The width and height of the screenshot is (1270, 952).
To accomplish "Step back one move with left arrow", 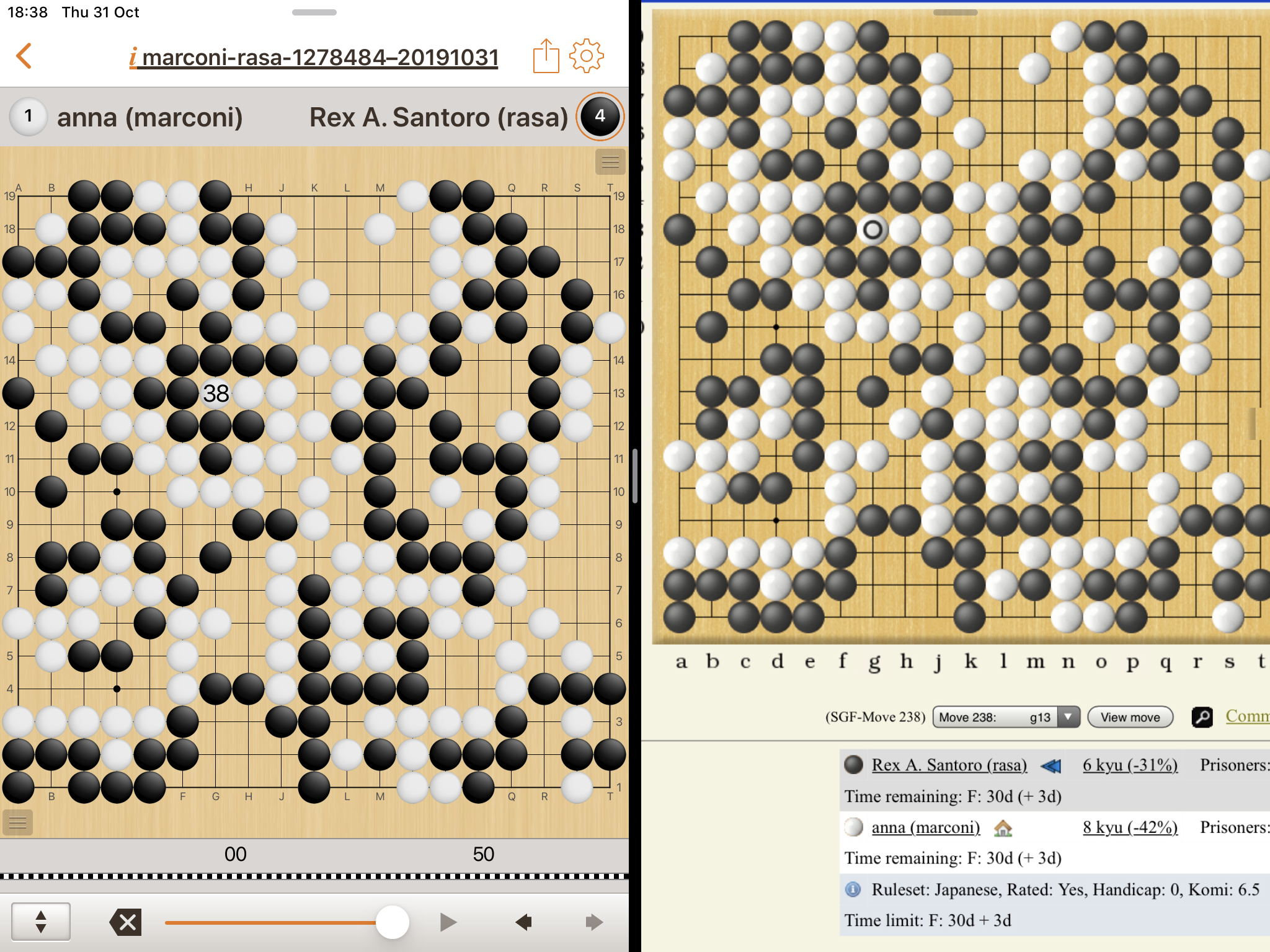I will pyautogui.click(x=523, y=922).
